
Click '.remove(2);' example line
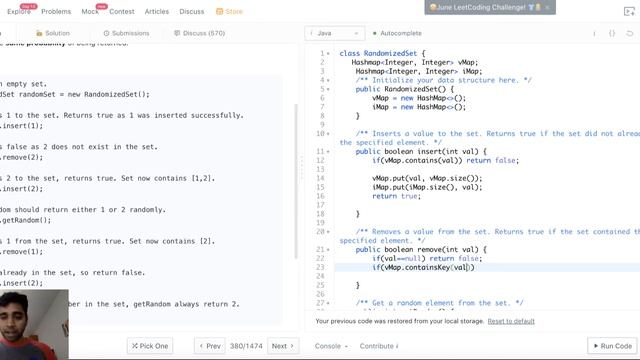21,158
